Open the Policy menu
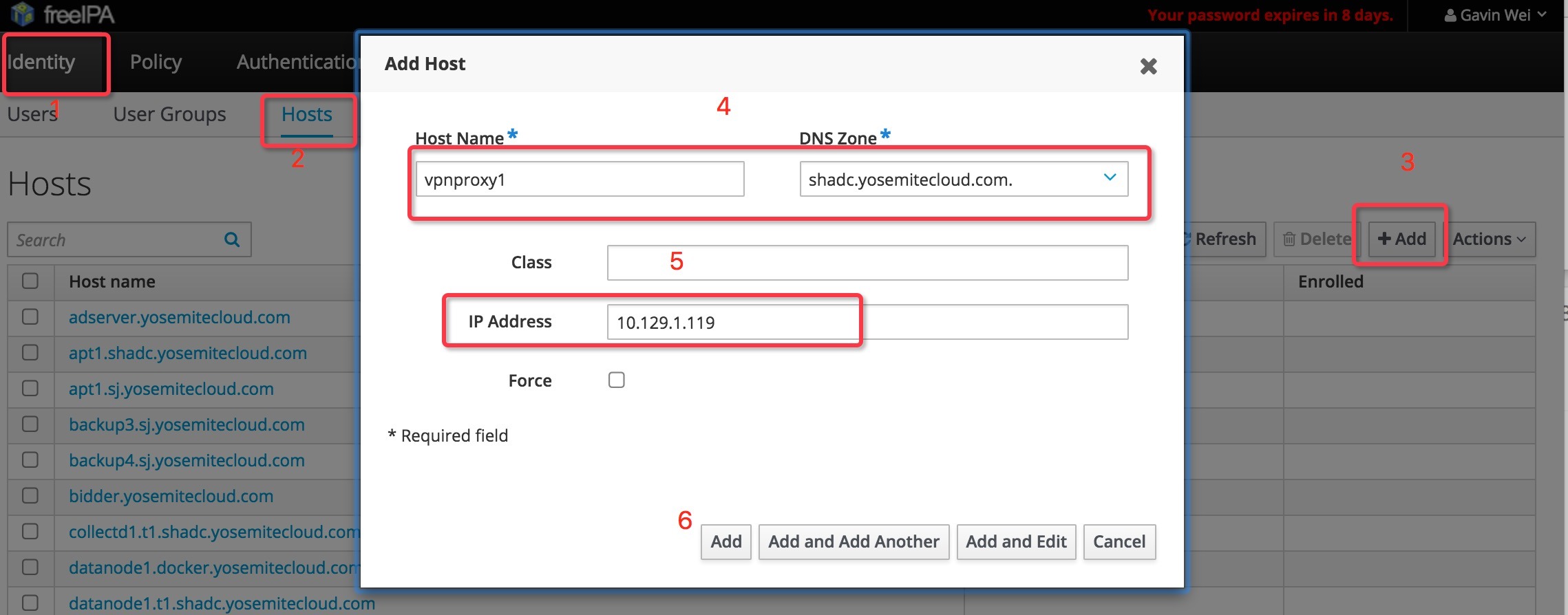The width and height of the screenshot is (1568, 615). 156,63
